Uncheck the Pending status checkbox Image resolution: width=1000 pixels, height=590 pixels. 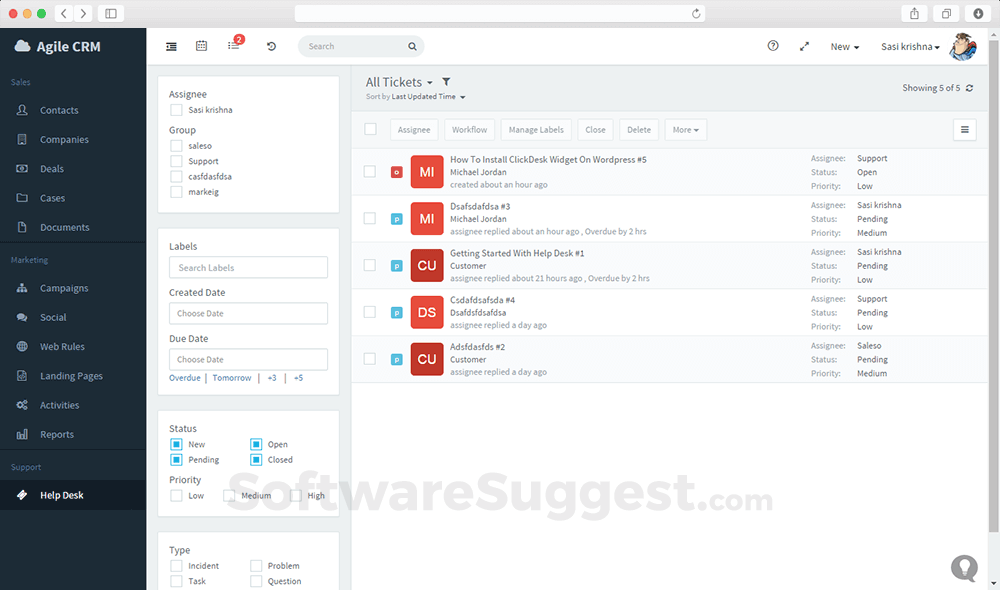pyautogui.click(x=176, y=460)
